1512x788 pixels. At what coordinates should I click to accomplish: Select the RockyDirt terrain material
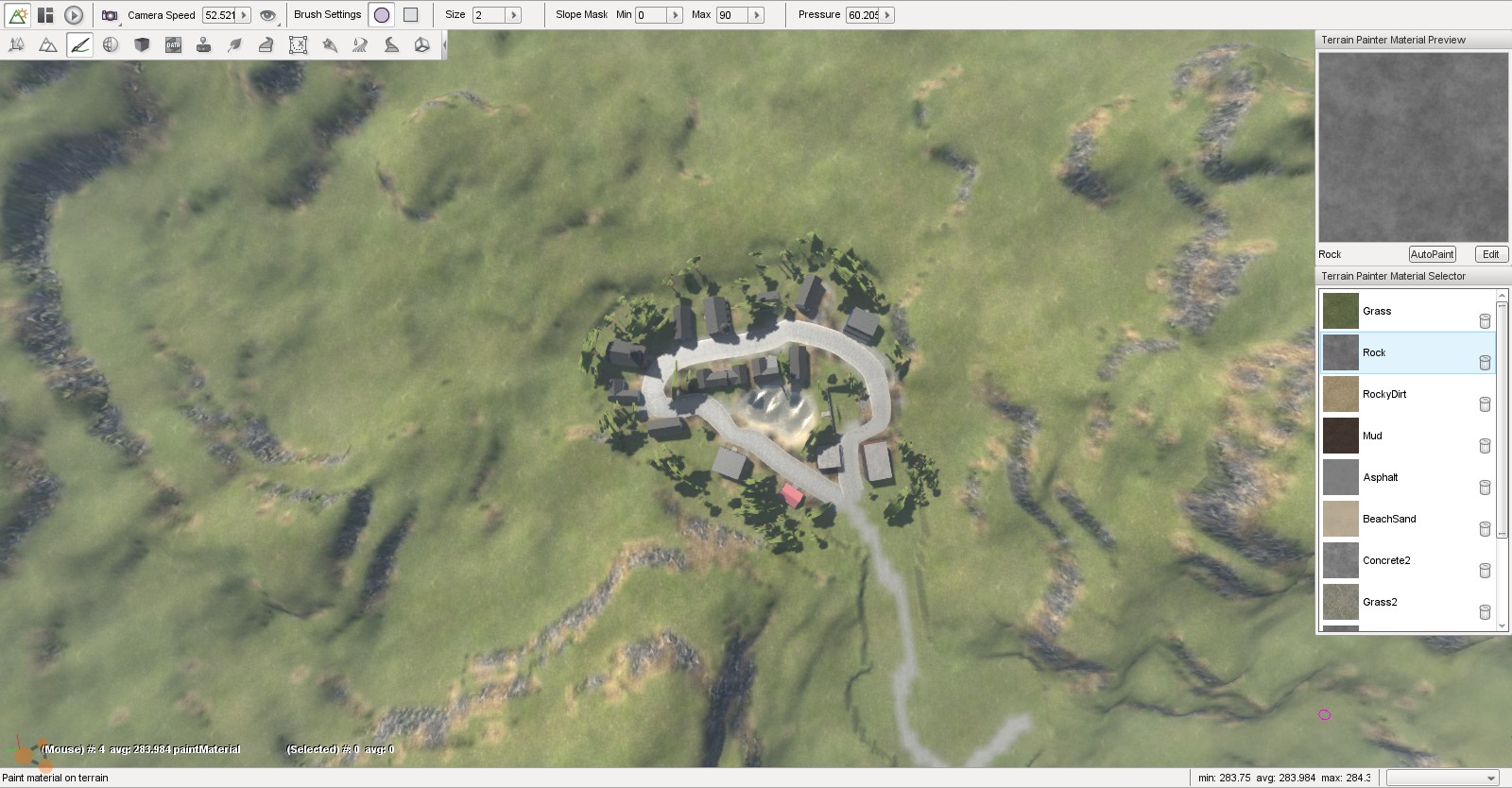(1407, 394)
